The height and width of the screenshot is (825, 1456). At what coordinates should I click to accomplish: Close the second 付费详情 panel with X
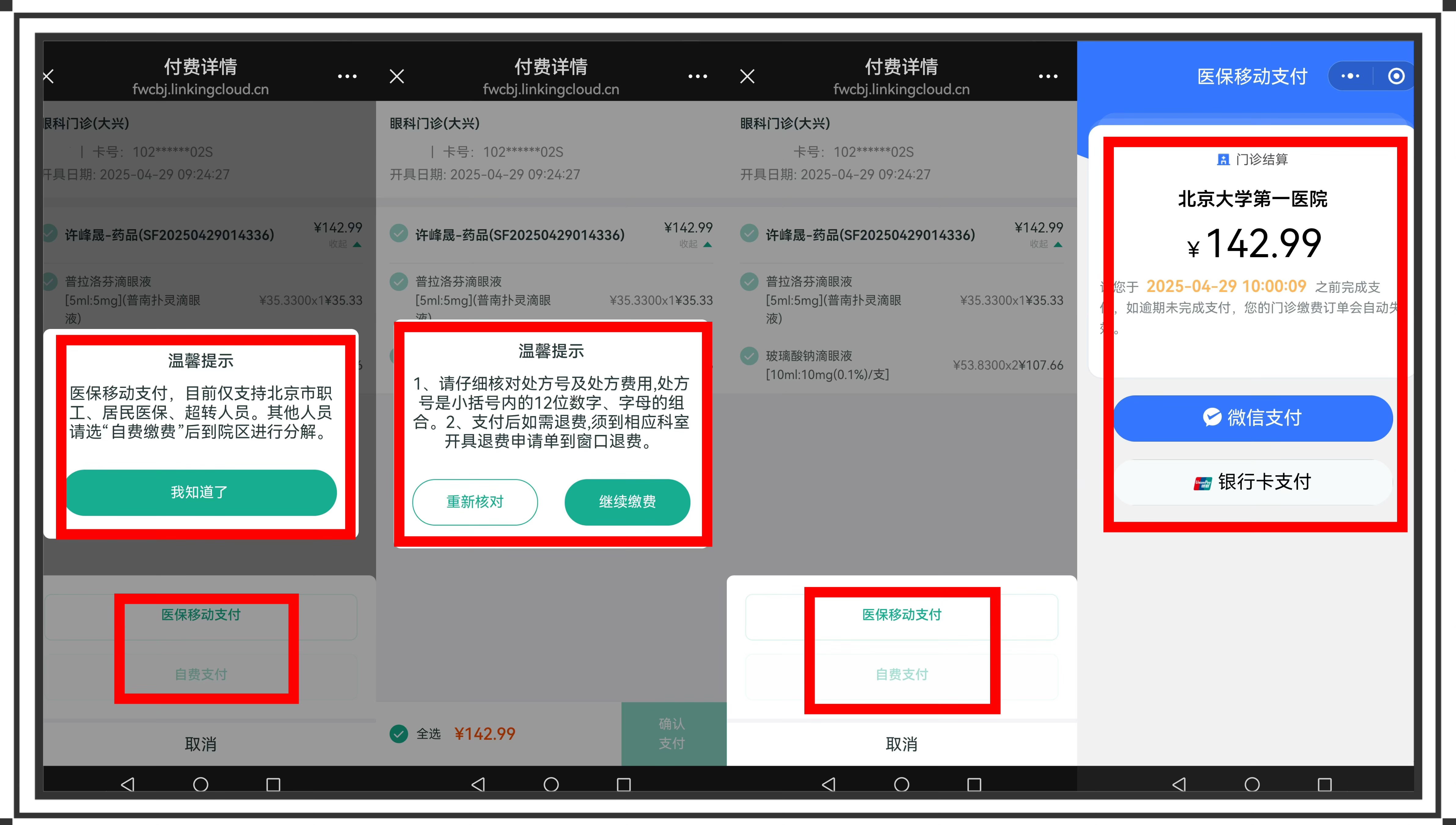pyautogui.click(x=397, y=76)
